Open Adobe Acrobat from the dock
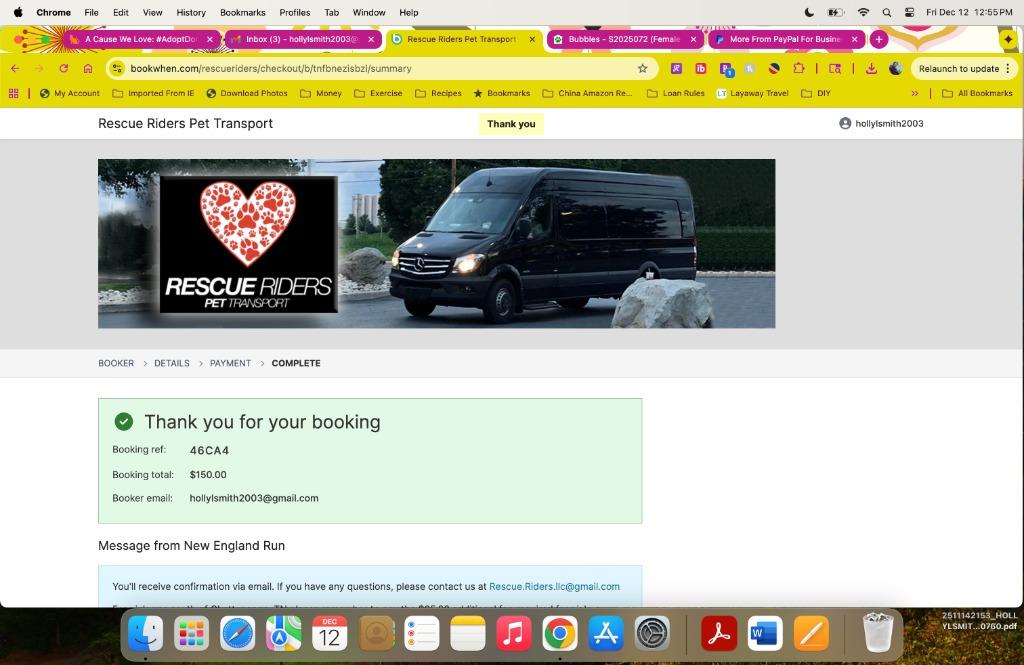This screenshot has width=1024, height=665. 718,633
